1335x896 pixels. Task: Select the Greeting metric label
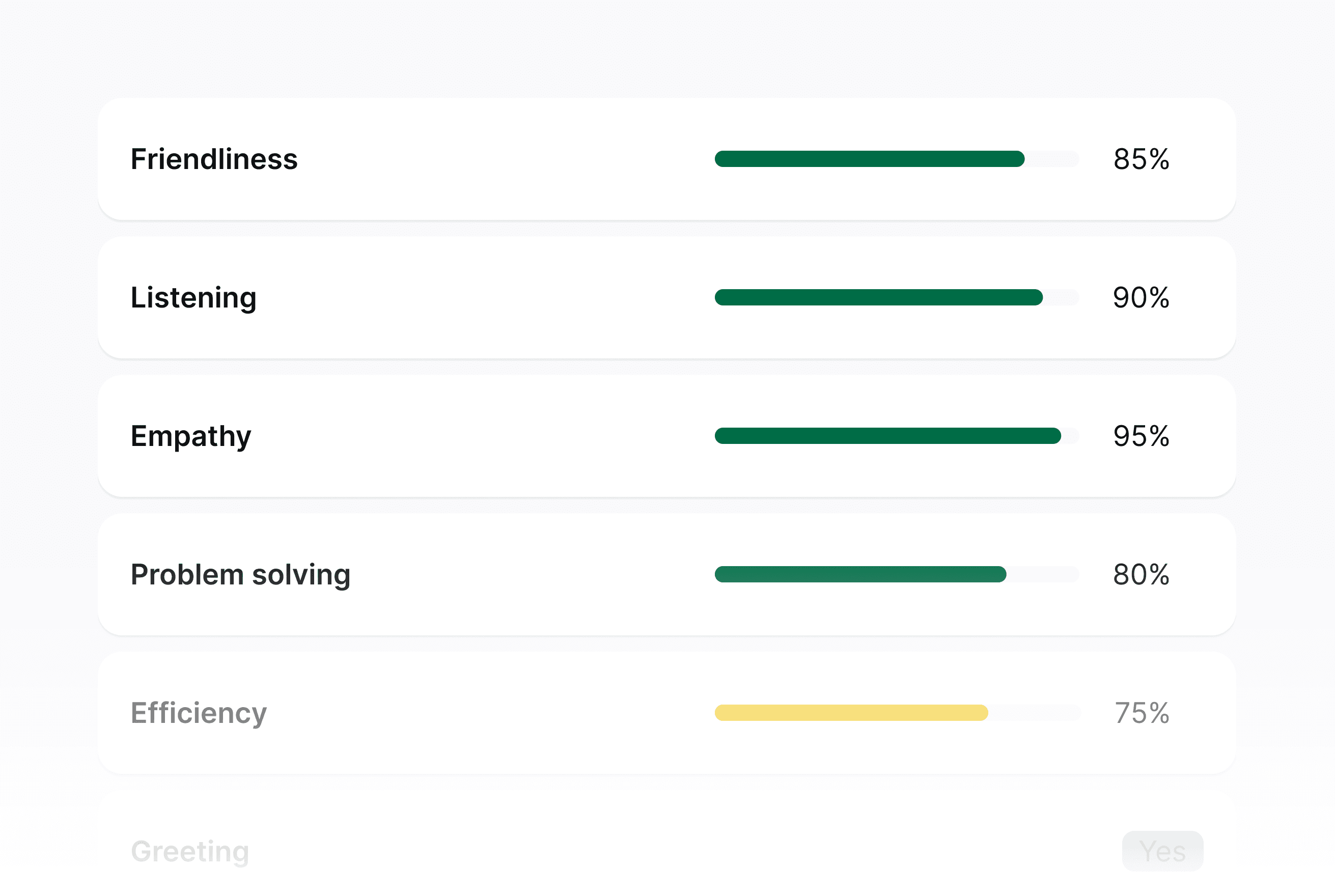pyautogui.click(x=190, y=851)
